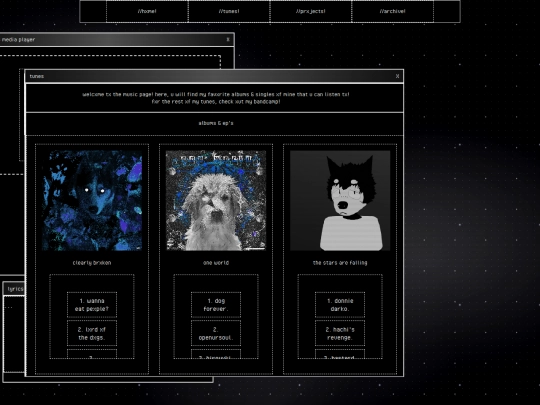The image size is (540, 405).
Task: Click the 'clearly broken' album title
Action: point(92,263)
